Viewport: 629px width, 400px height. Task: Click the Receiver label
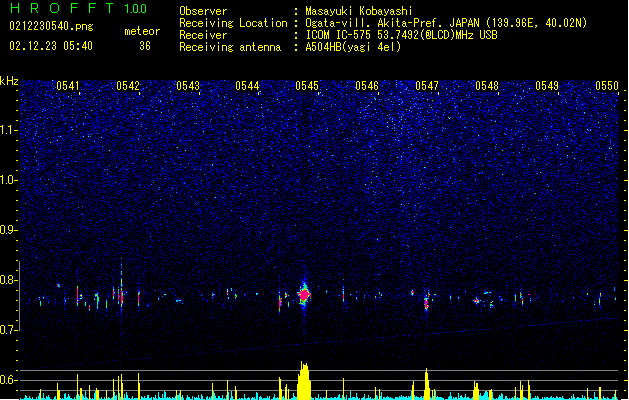203,35
